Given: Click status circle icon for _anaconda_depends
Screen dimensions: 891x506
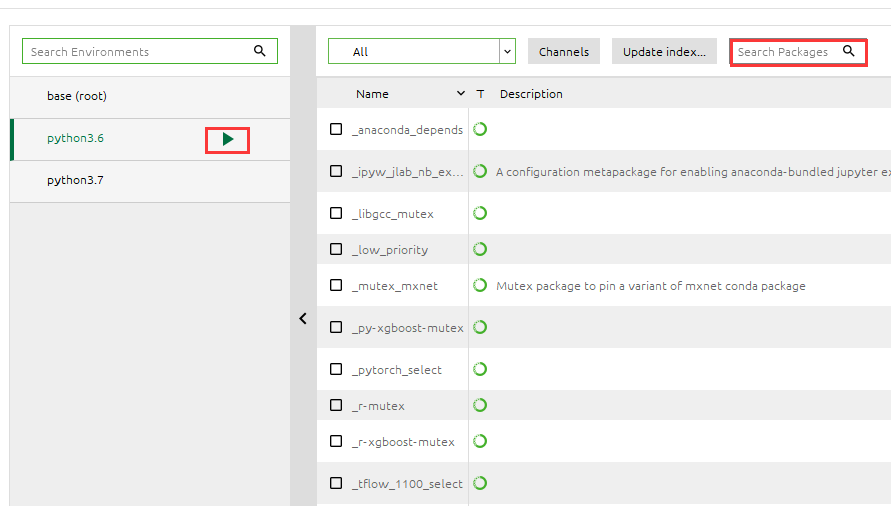Looking at the screenshot, I should (480, 129).
